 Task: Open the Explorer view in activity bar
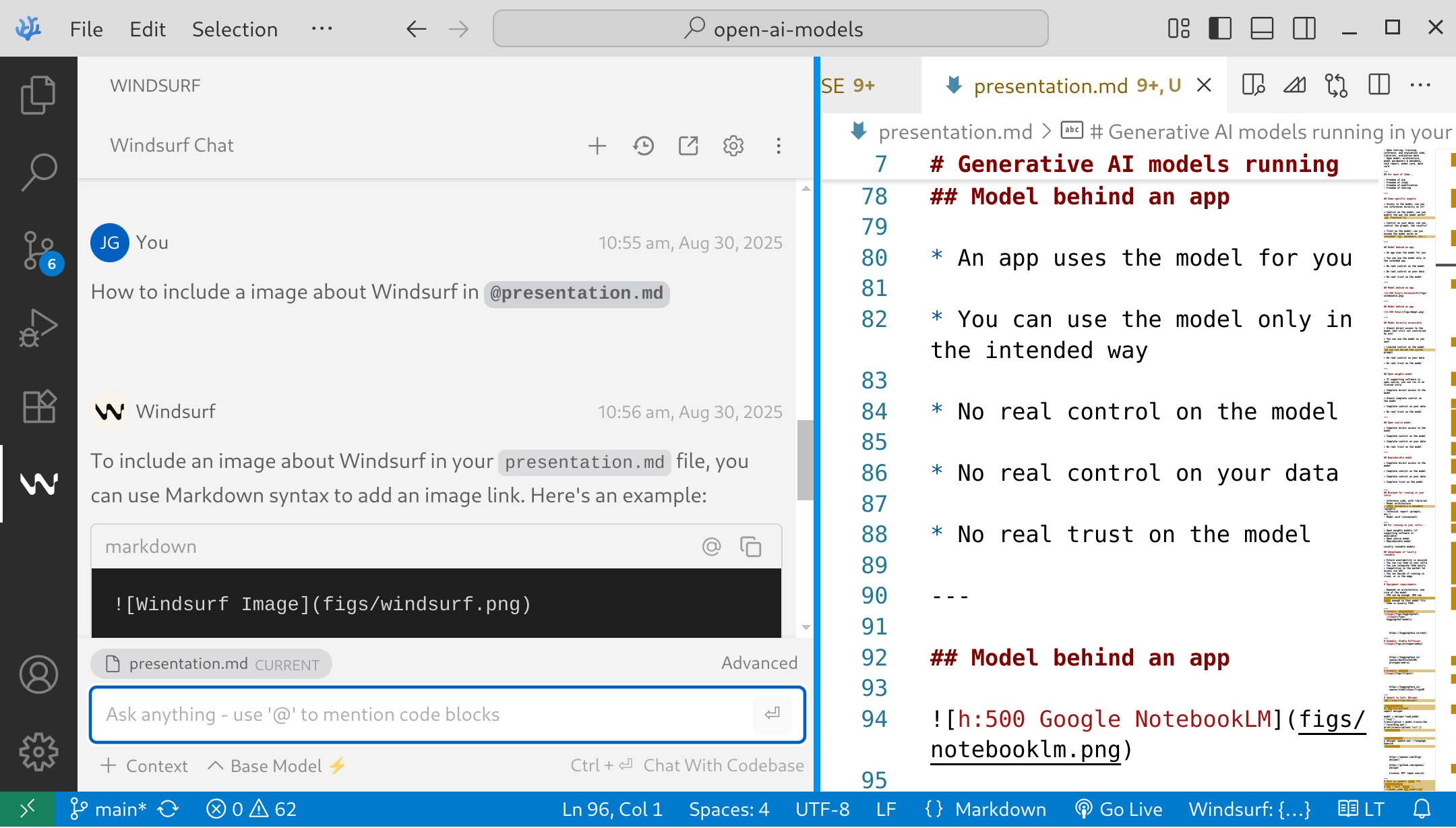38,95
